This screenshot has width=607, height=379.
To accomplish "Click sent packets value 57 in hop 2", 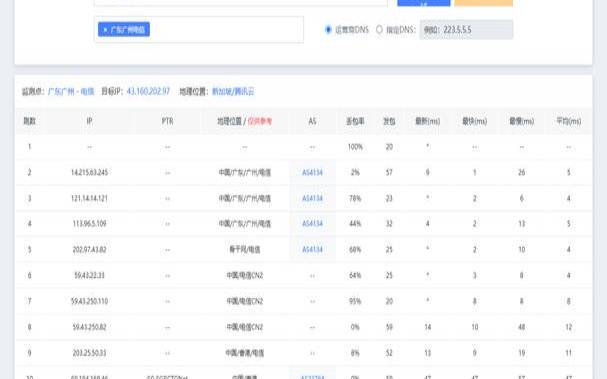I will pos(389,173).
